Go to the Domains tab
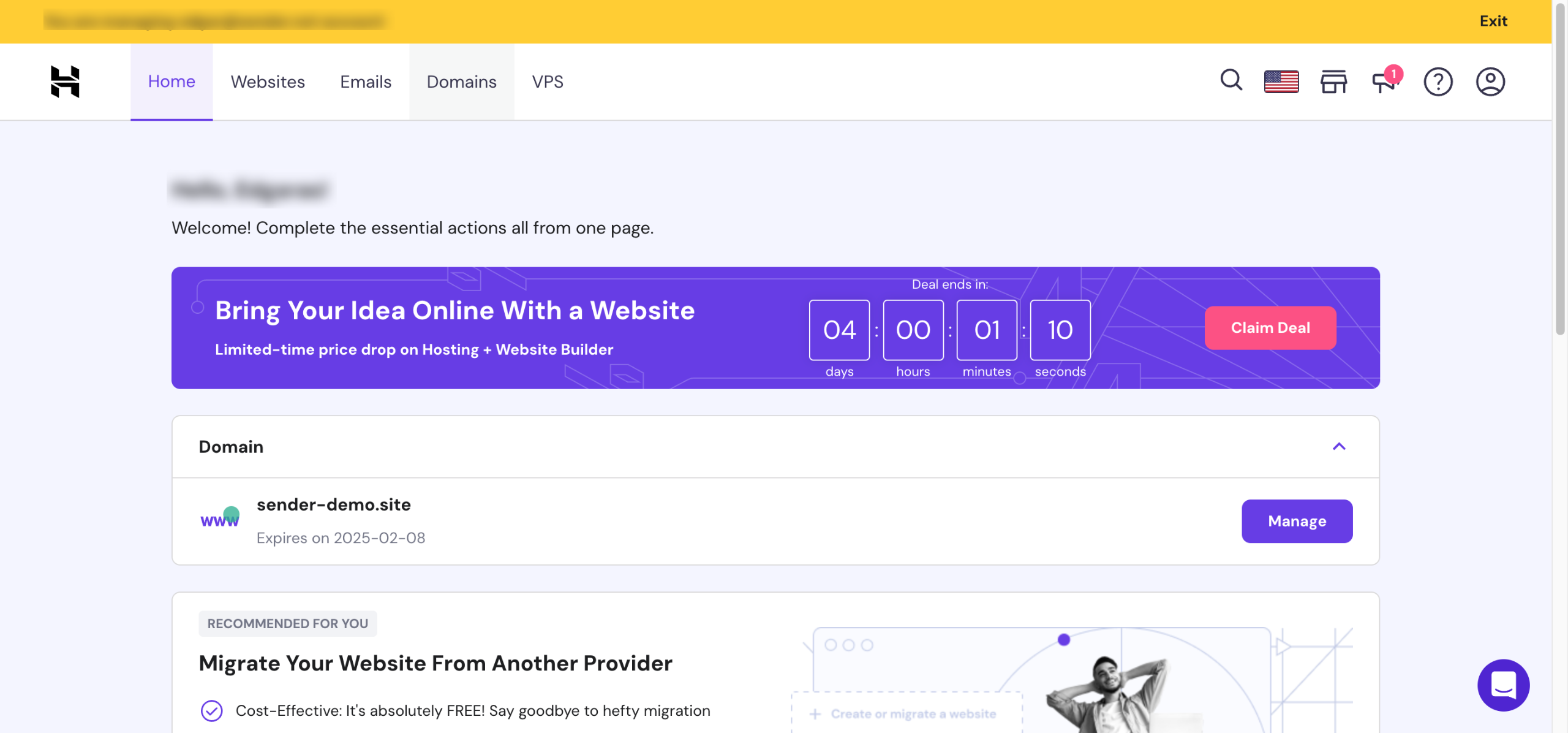1568x733 pixels. 461,82
